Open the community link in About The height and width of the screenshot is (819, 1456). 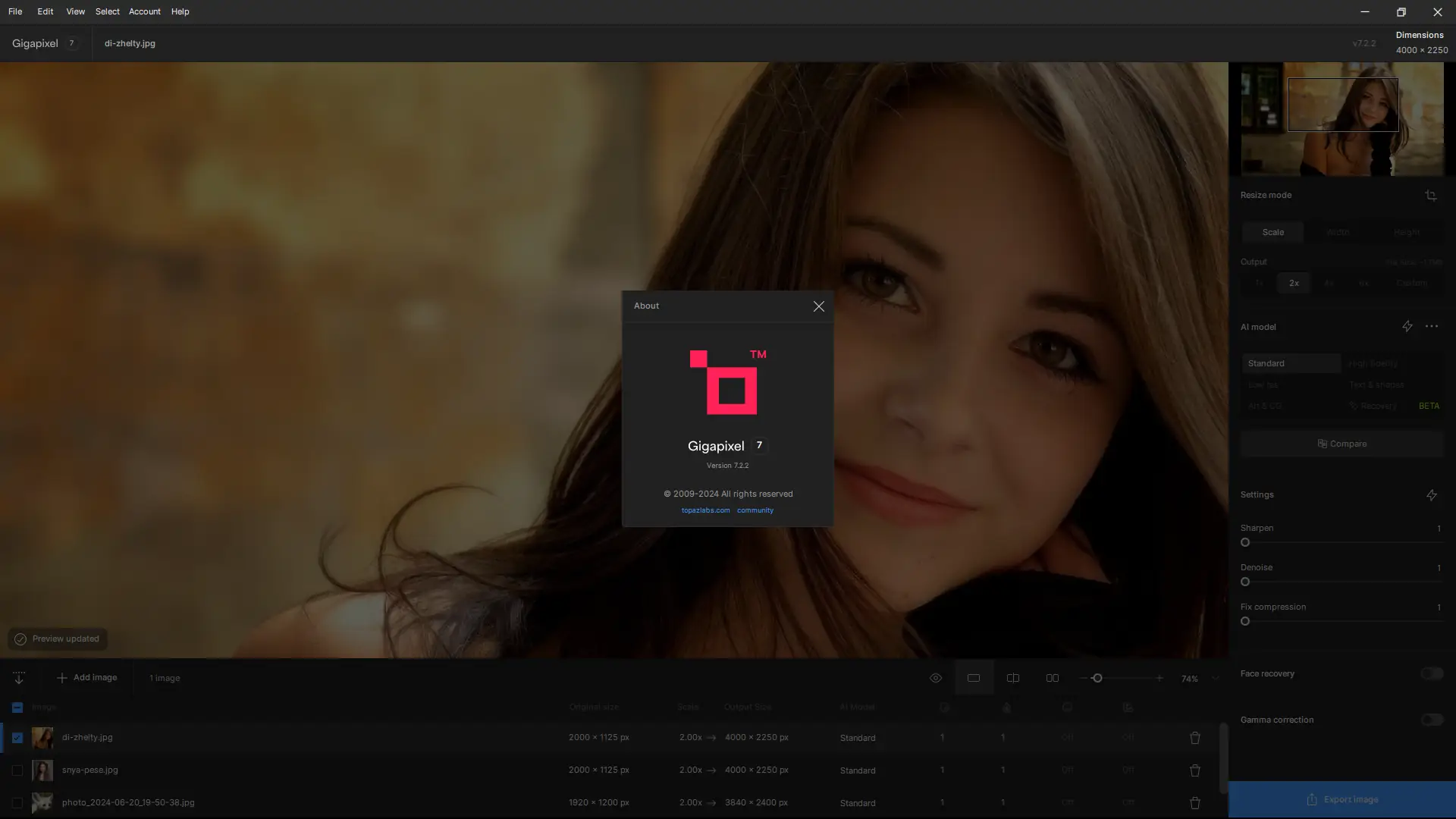coord(755,510)
